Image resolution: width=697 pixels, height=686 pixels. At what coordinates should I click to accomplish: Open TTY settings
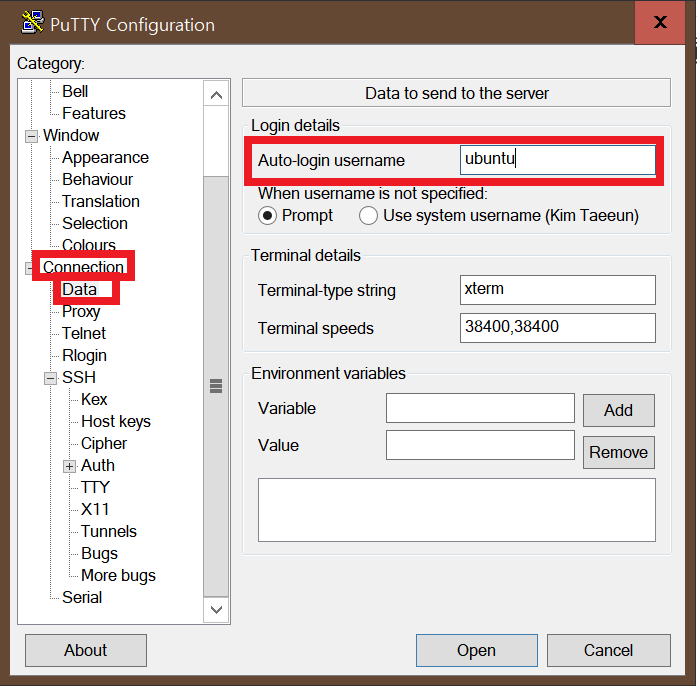click(95, 488)
